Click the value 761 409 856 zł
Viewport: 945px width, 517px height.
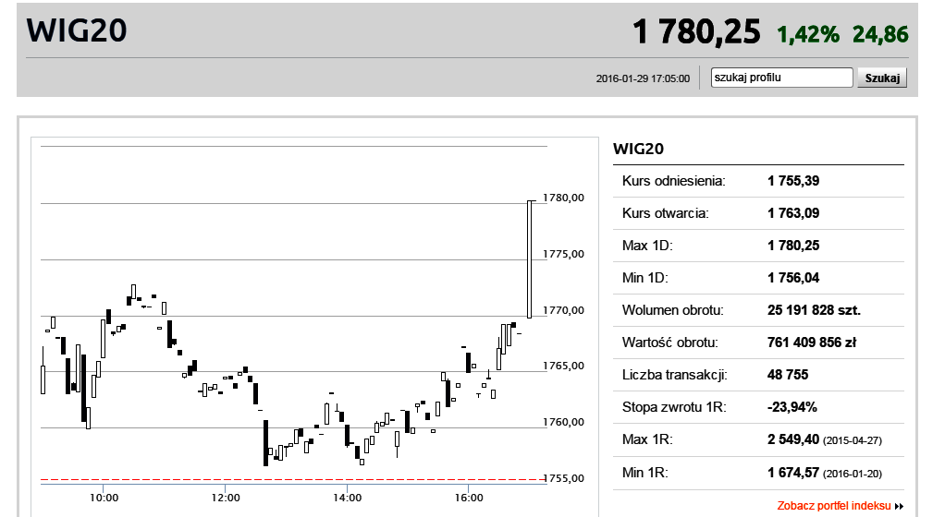pyautogui.click(x=812, y=343)
